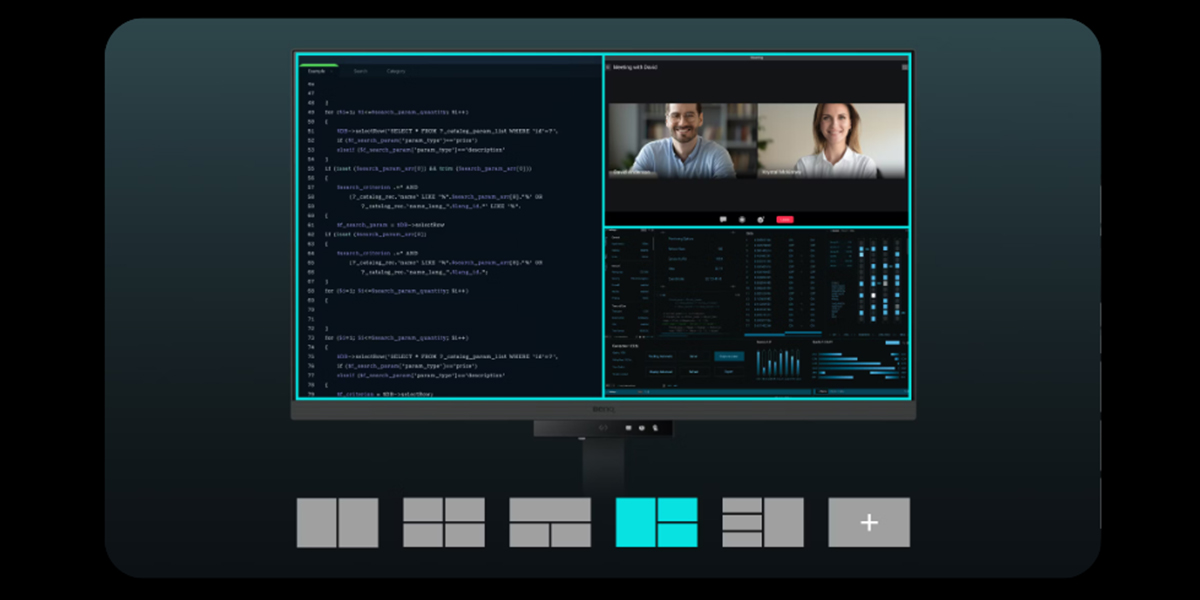1200x600 pixels.
Task: Open the Search tab in code editor
Action: pos(360,71)
